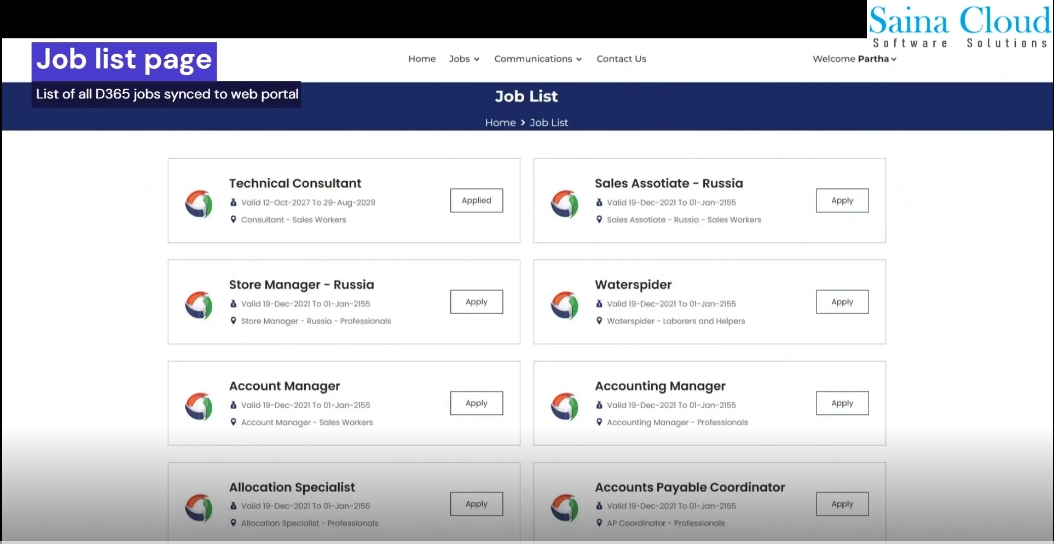Apply for Store Manager - Russia job
Viewport: 1054px width, 544px height.
click(477, 302)
